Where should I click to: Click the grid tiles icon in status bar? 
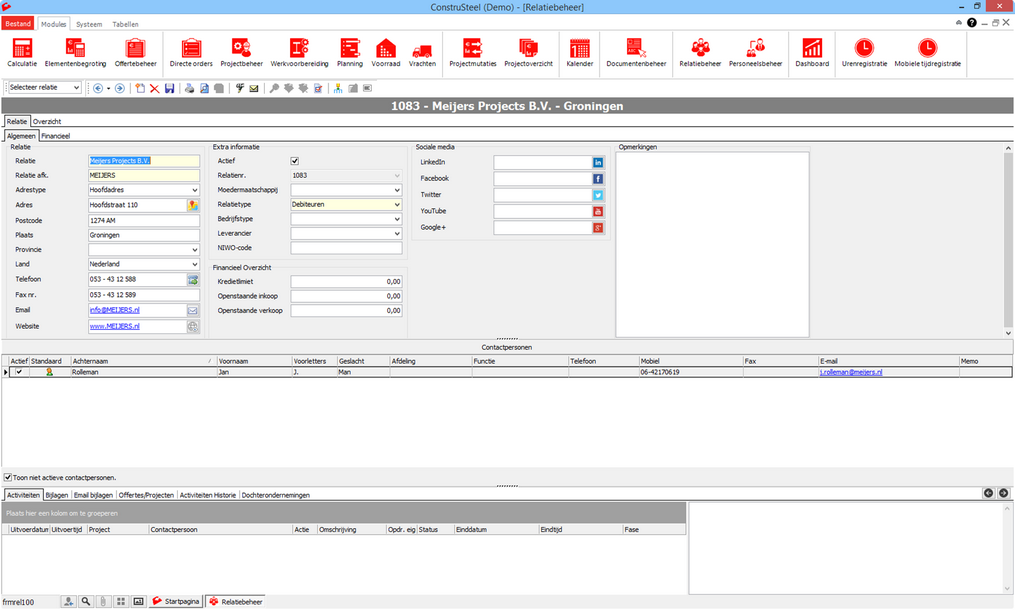tap(120, 602)
